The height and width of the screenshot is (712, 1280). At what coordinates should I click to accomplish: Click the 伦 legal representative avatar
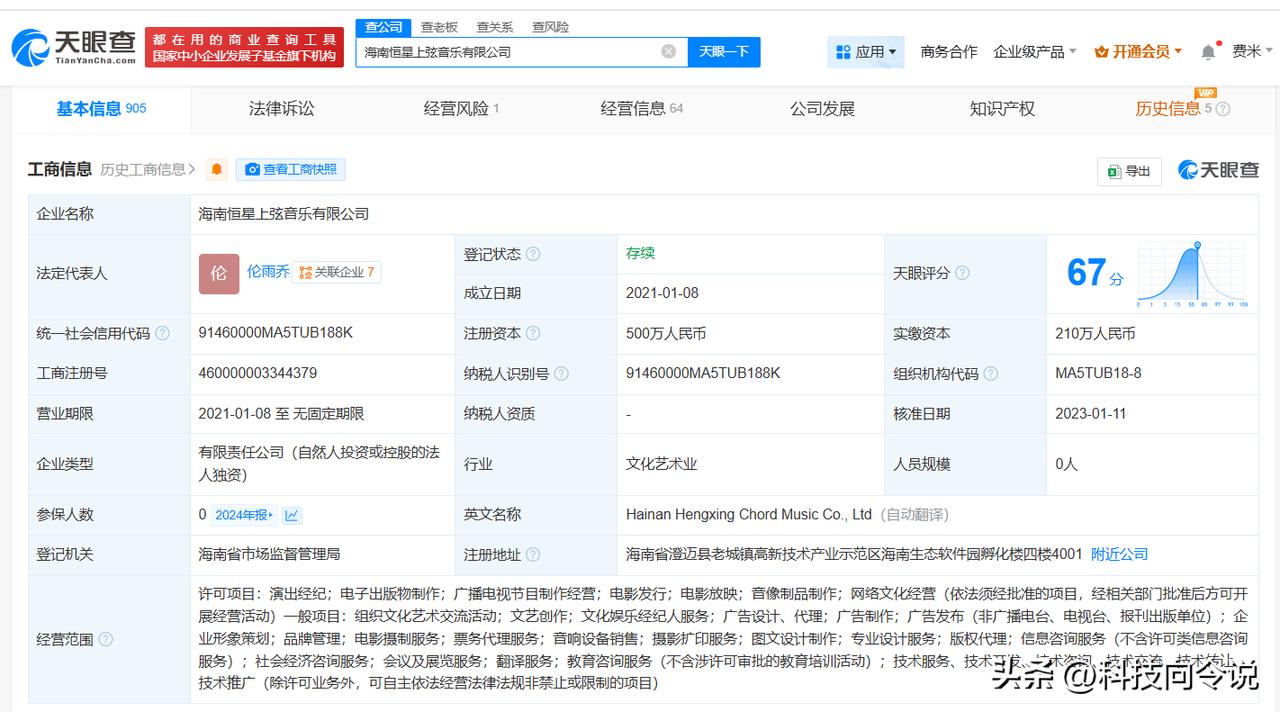[219, 273]
